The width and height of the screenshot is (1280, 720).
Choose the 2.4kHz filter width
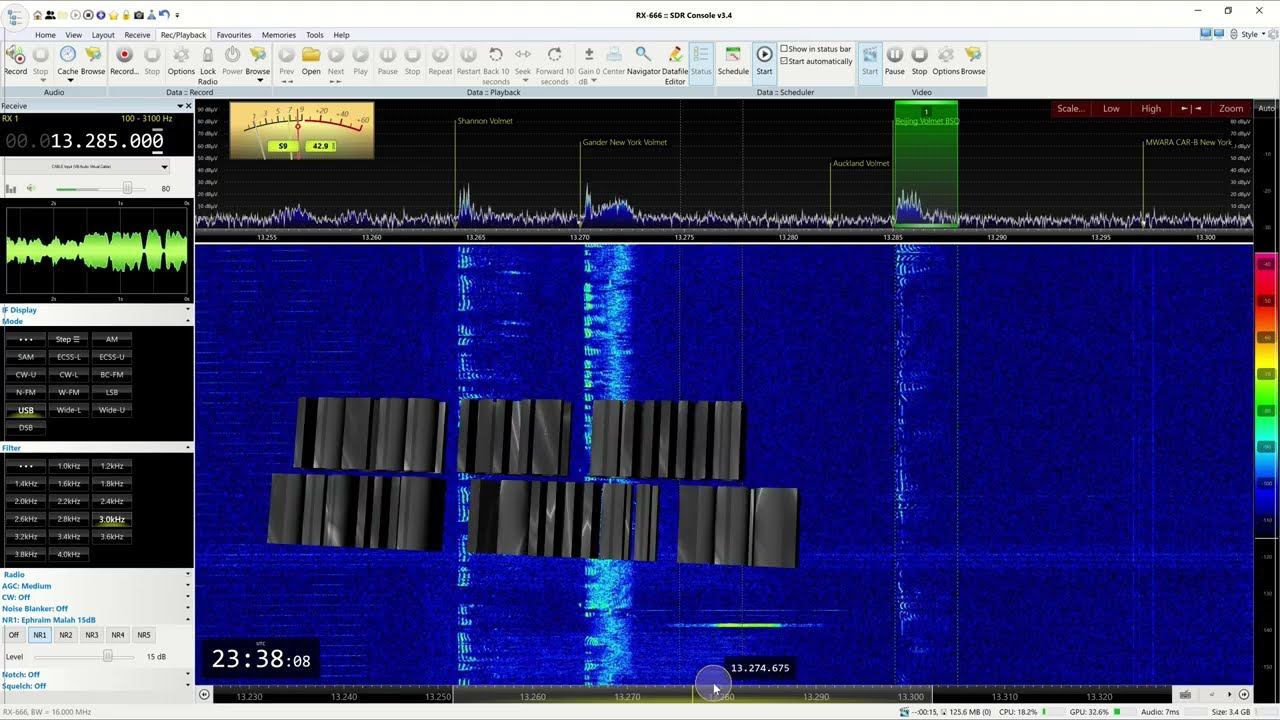[112, 501]
